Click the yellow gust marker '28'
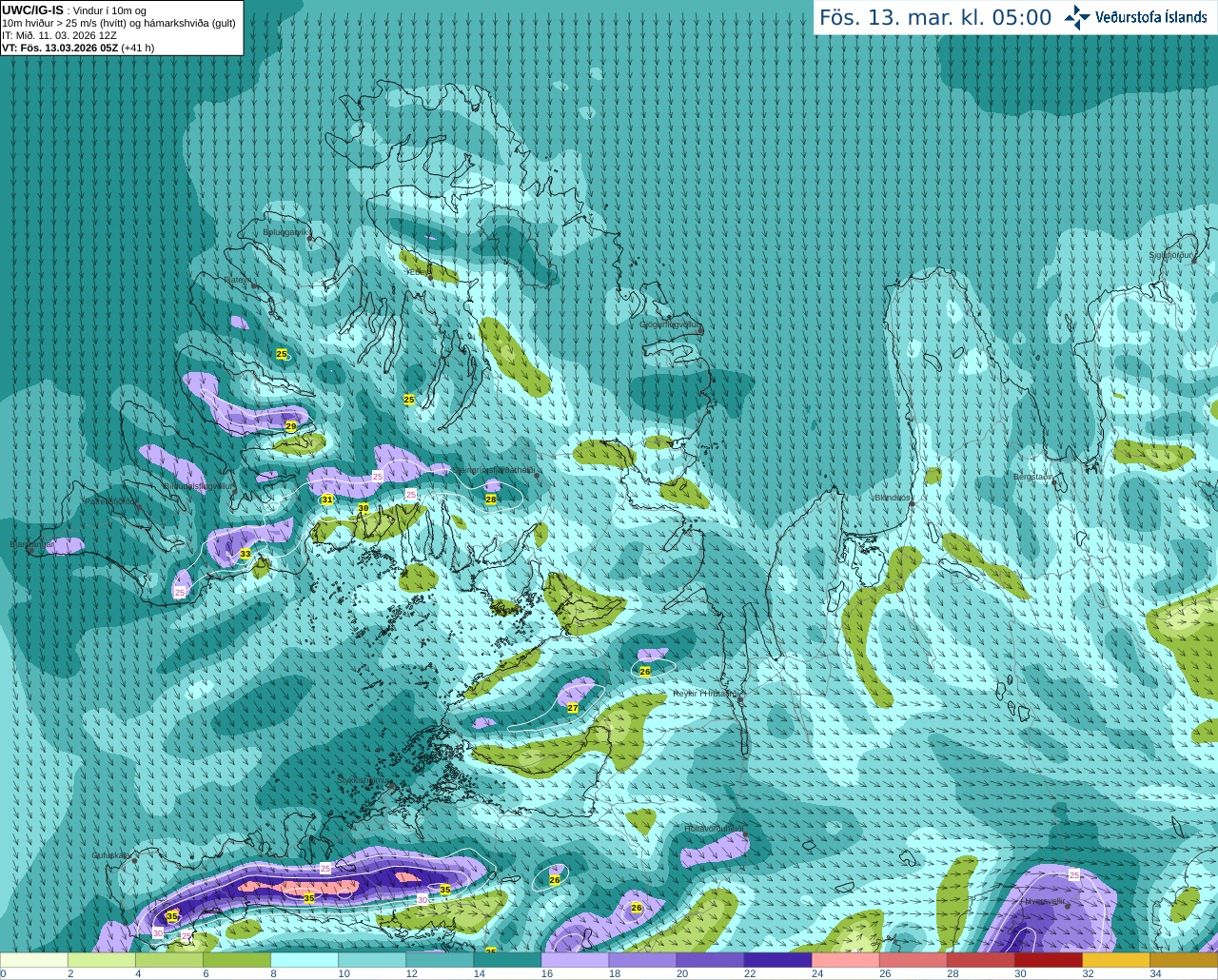Image resolution: width=1218 pixels, height=980 pixels. pyautogui.click(x=491, y=500)
